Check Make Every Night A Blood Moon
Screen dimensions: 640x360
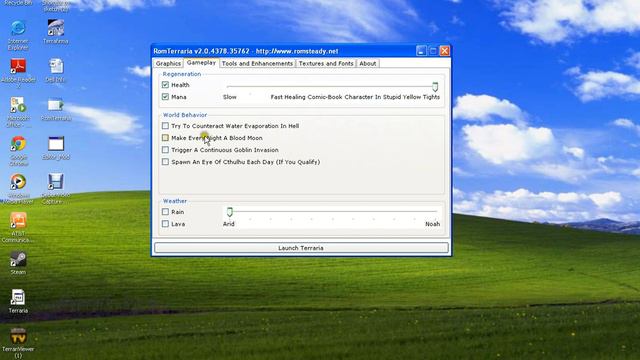tap(165, 138)
